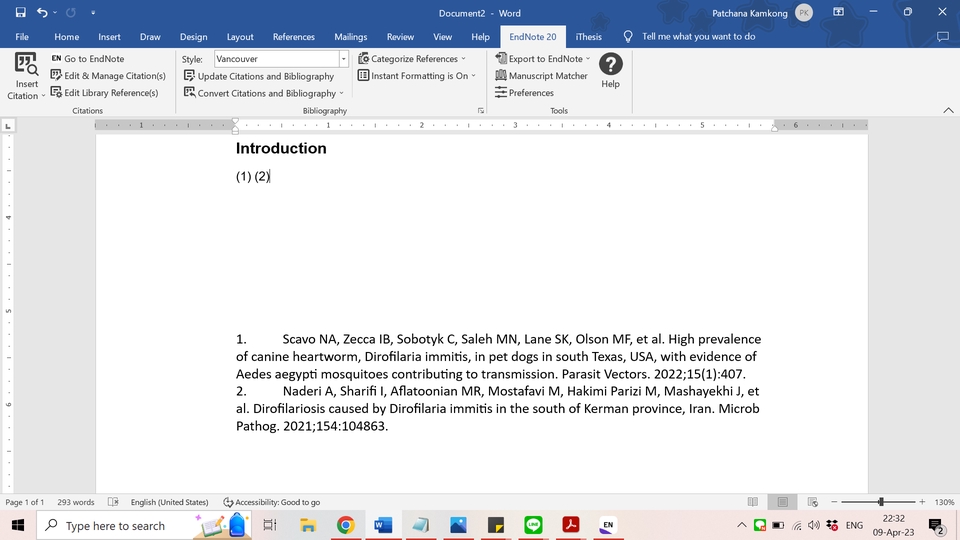Click the tab selector on the ruler
Image resolution: width=960 pixels, height=540 pixels.
8,126
